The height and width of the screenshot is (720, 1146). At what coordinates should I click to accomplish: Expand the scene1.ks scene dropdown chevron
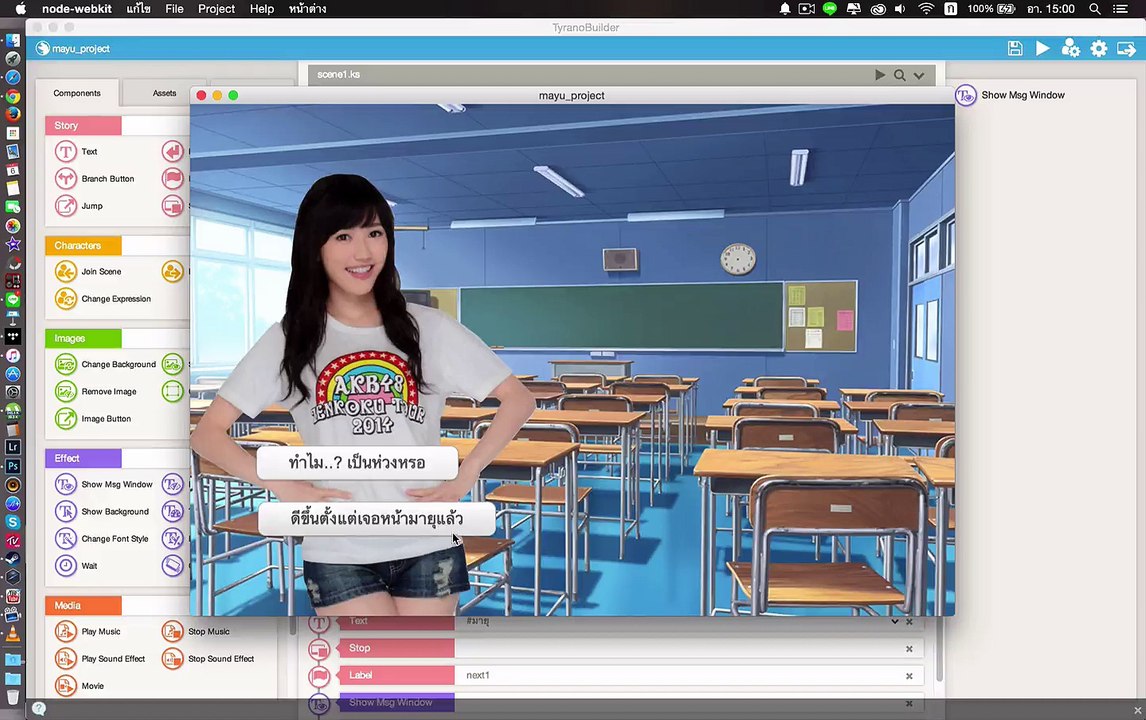point(919,75)
